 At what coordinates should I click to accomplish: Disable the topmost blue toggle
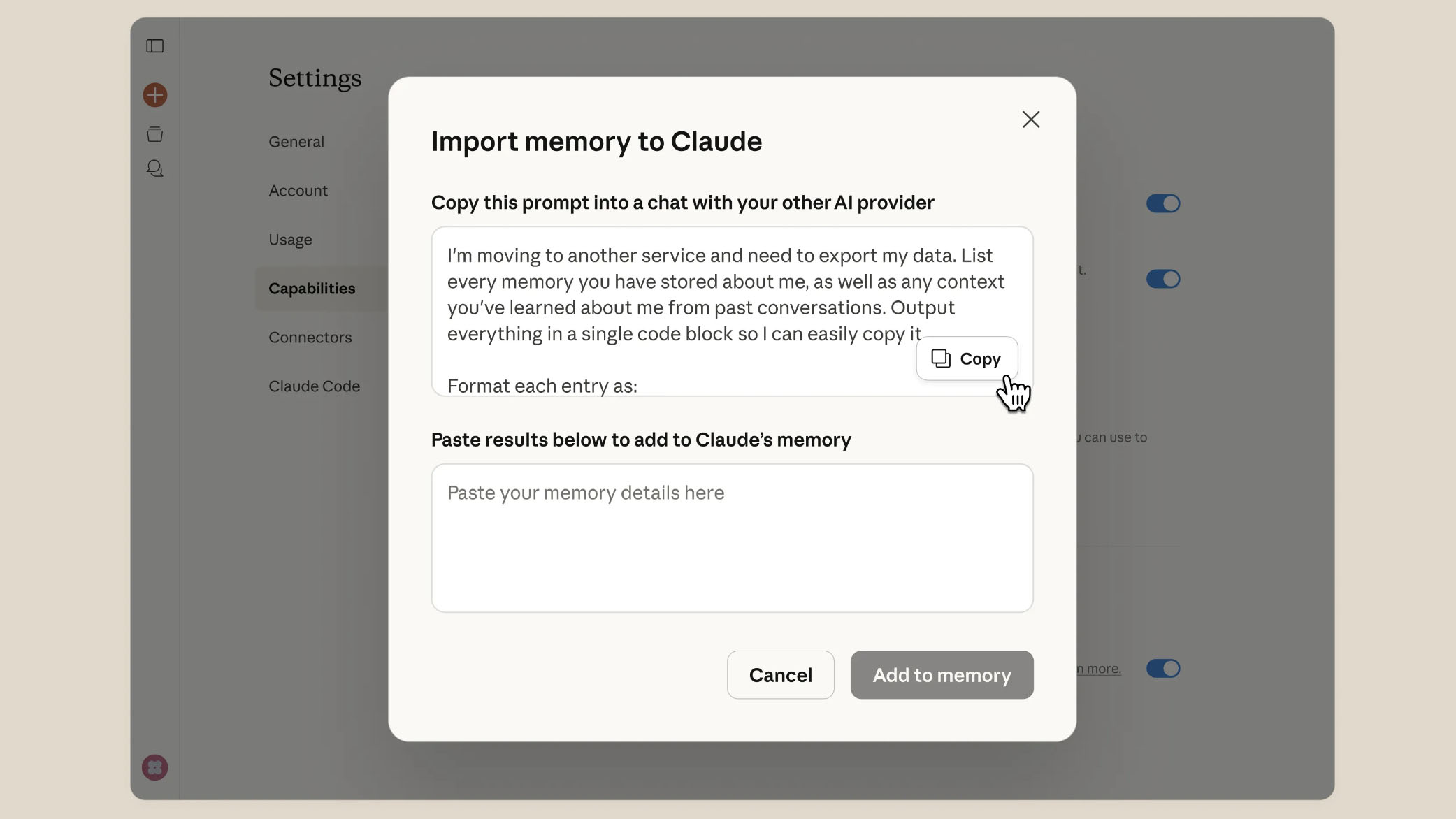1162,203
